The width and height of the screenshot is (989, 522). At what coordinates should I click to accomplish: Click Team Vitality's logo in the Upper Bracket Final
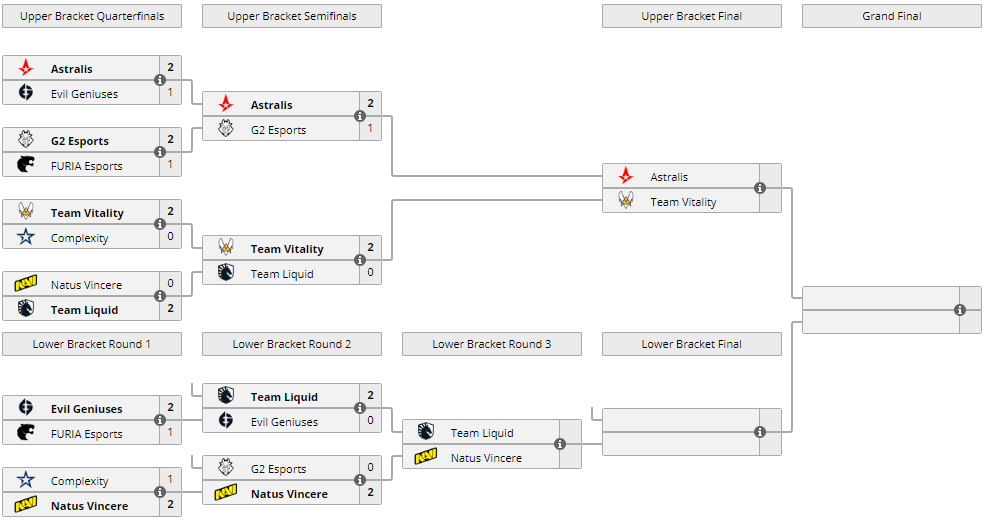click(626, 202)
